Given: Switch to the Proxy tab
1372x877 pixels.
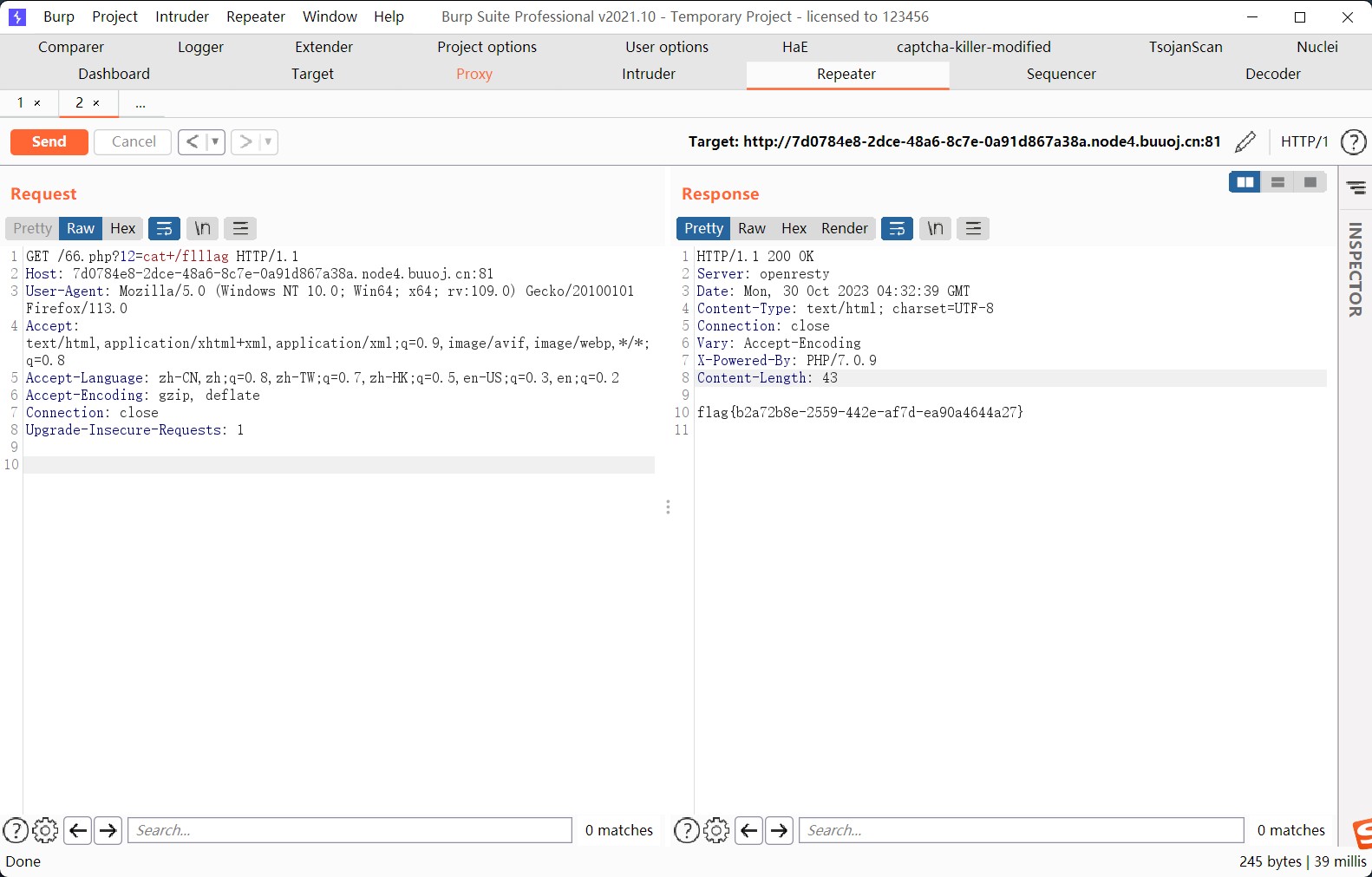Looking at the screenshot, I should click(474, 74).
